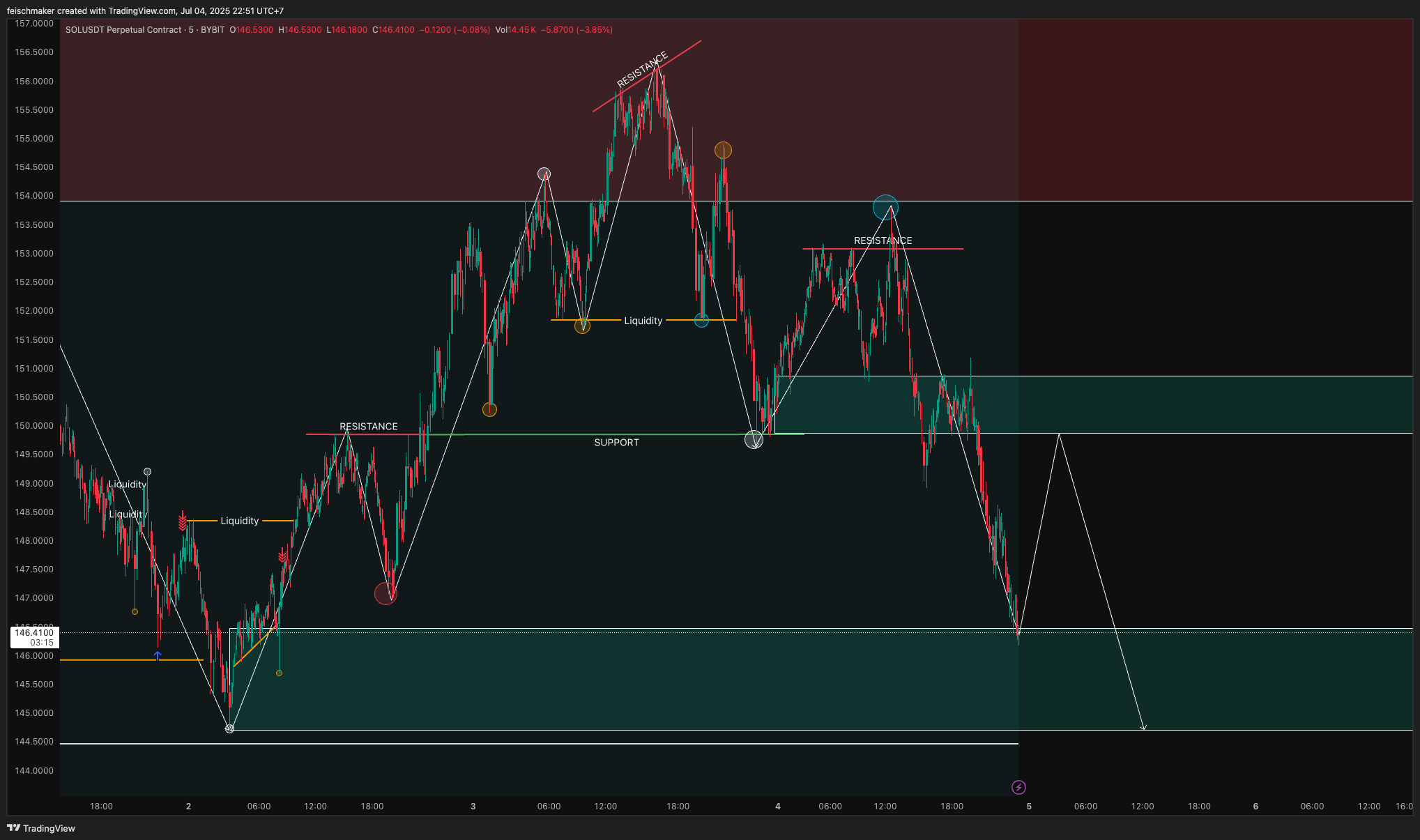Click the current price label 146.4100
This screenshot has height=840, width=1420.
pyautogui.click(x=34, y=633)
